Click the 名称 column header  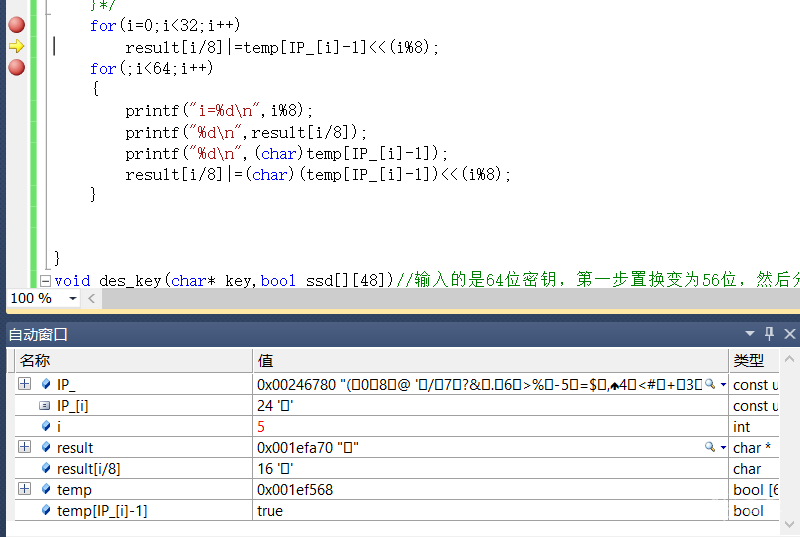[130, 361]
